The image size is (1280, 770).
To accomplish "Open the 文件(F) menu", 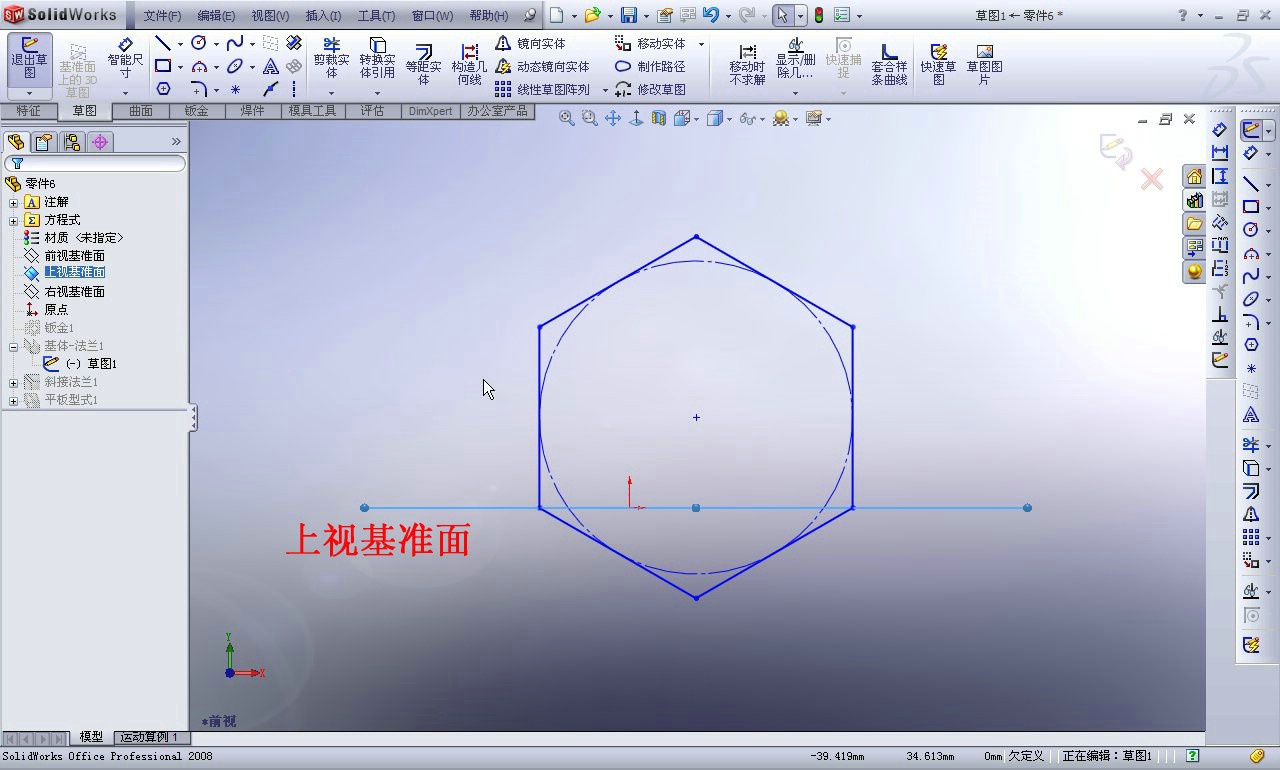I will click(x=162, y=16).
